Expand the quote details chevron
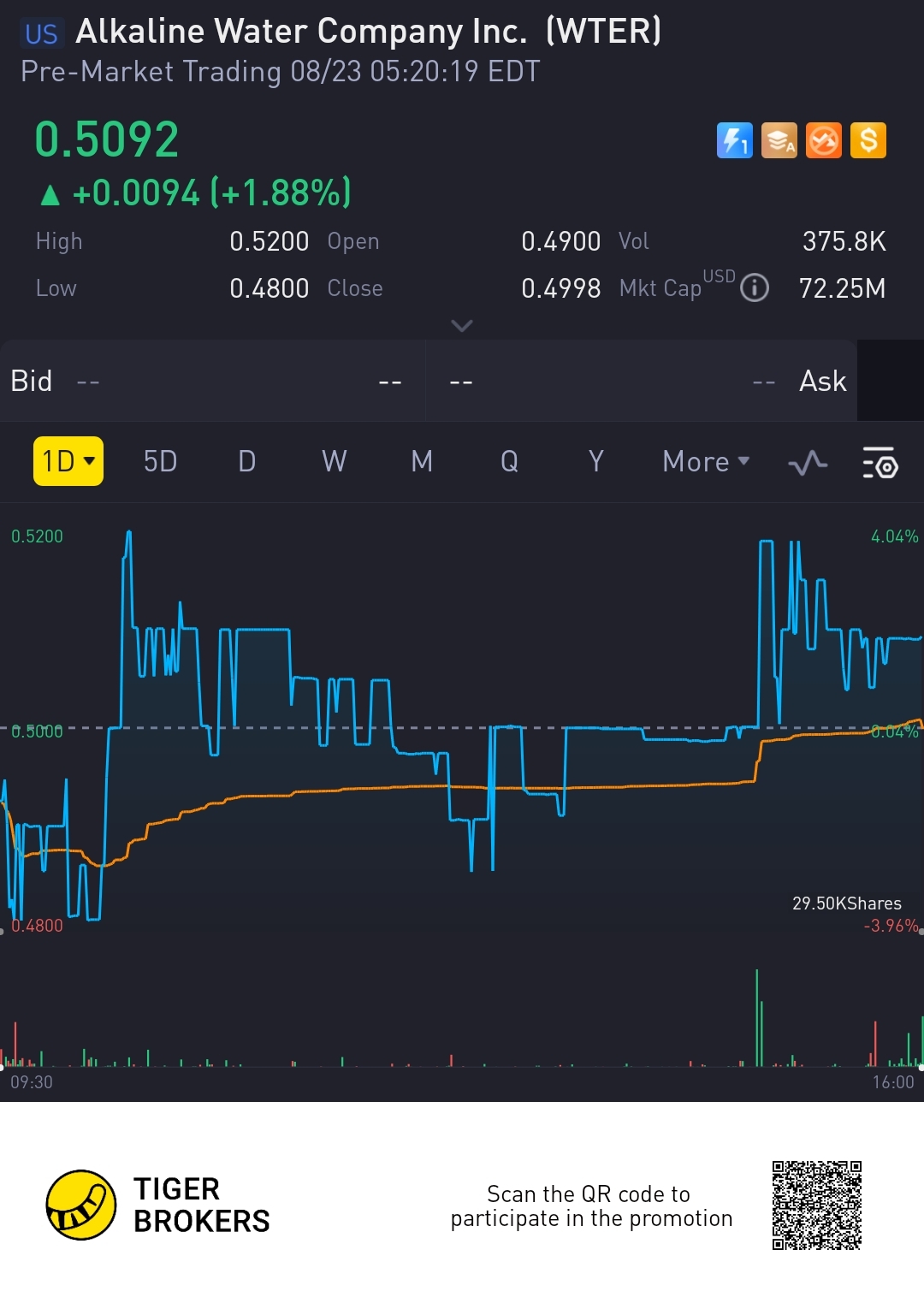The width and height of the screenshot is (924, 1309). [462, 326]
